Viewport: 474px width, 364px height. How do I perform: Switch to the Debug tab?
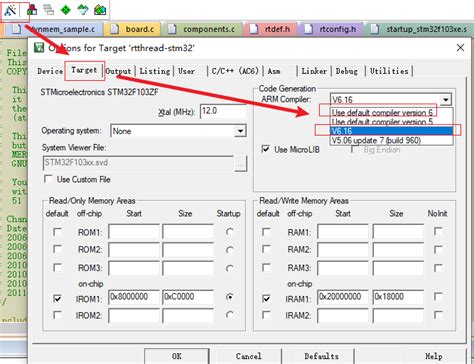[347, 71]
